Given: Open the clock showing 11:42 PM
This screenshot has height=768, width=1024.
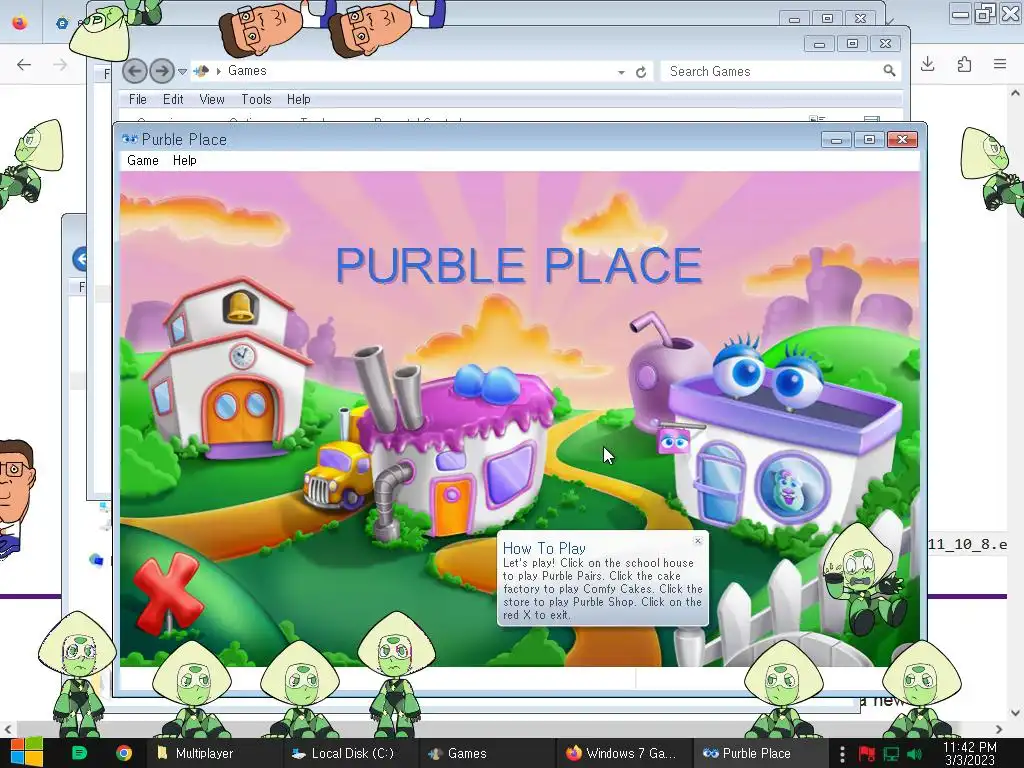Looking at the screenshot, I should pyautogui.click(x=970, y=753).
